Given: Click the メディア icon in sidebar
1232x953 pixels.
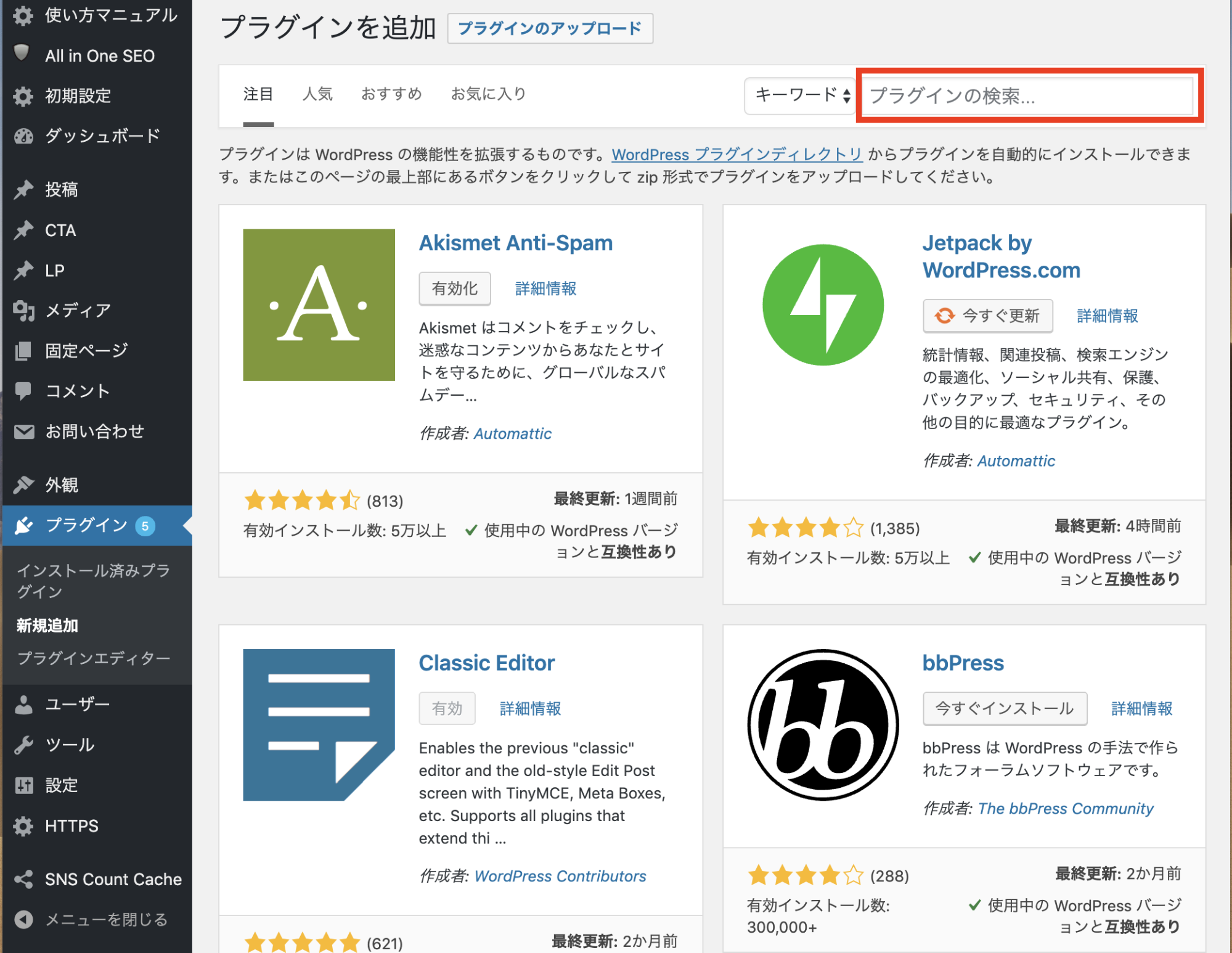Looking at the screenshot, I should point(23,311).
